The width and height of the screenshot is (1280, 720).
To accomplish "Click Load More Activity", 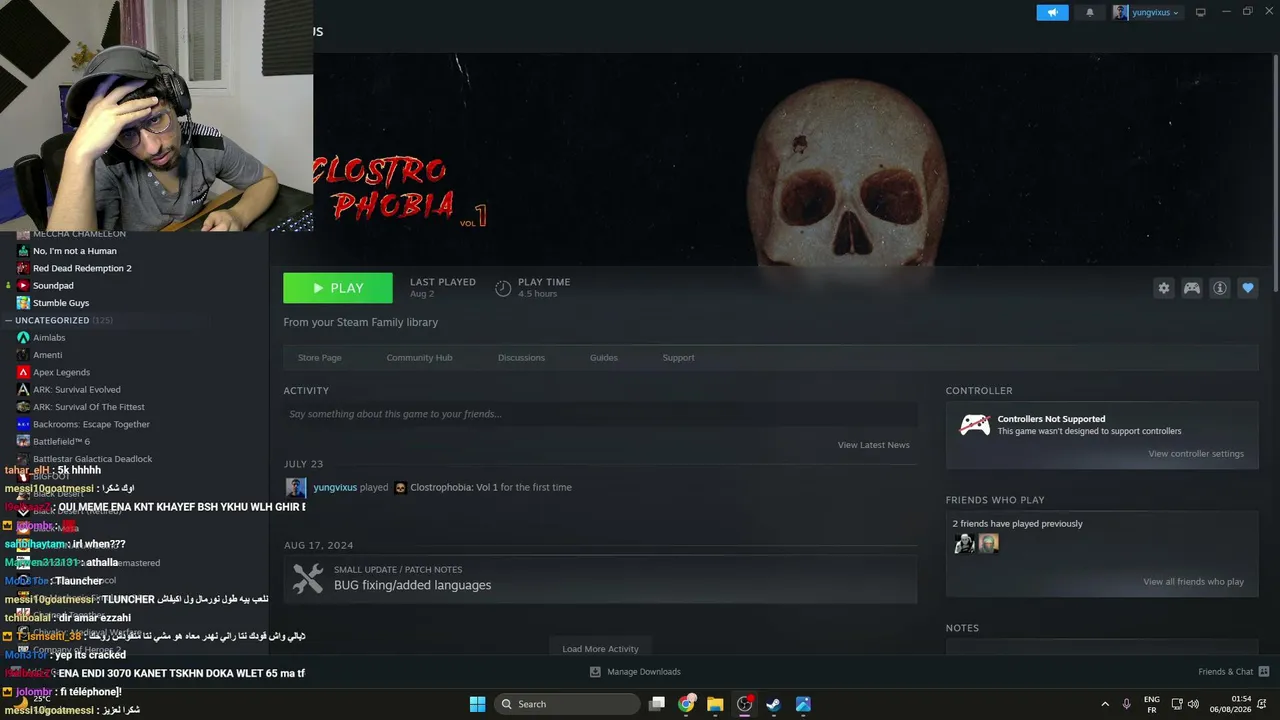I will pyautogui.click(x=600, y=649).
